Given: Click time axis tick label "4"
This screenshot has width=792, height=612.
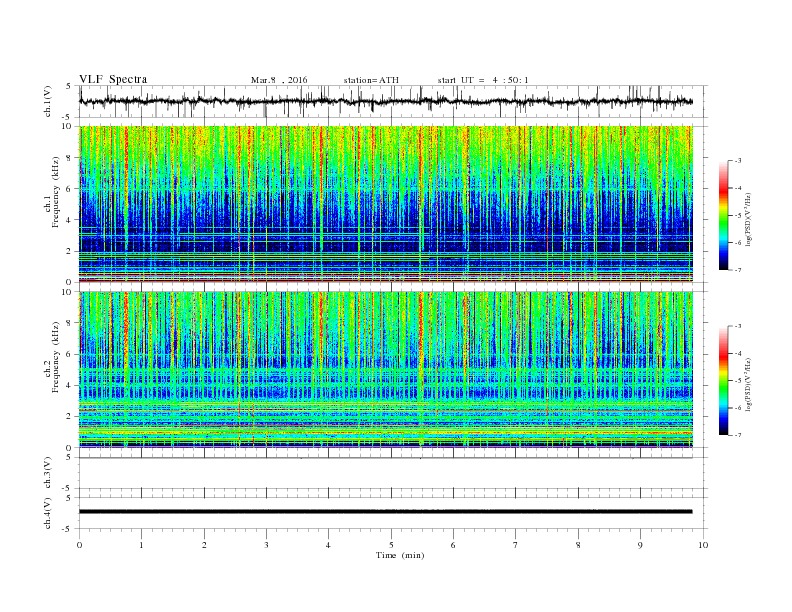Looking at the screenshot, I should point(328,545).
